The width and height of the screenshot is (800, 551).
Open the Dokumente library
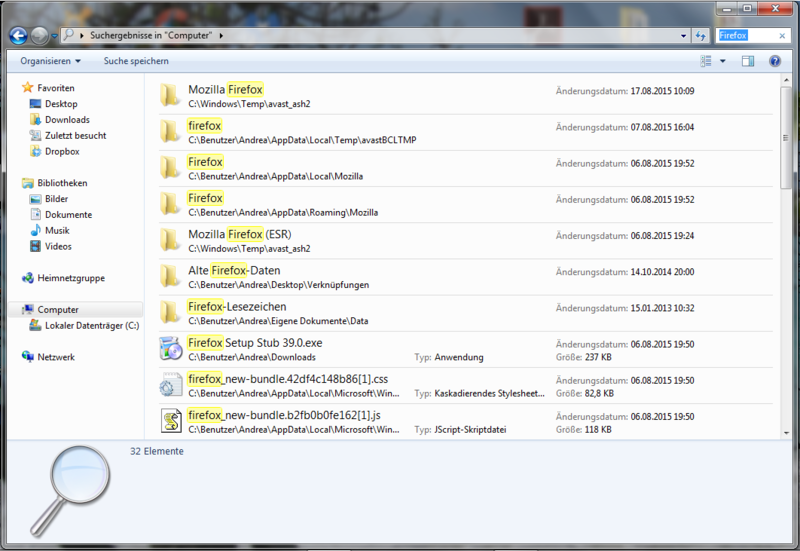pyautogui.click(x=68, y=214)
